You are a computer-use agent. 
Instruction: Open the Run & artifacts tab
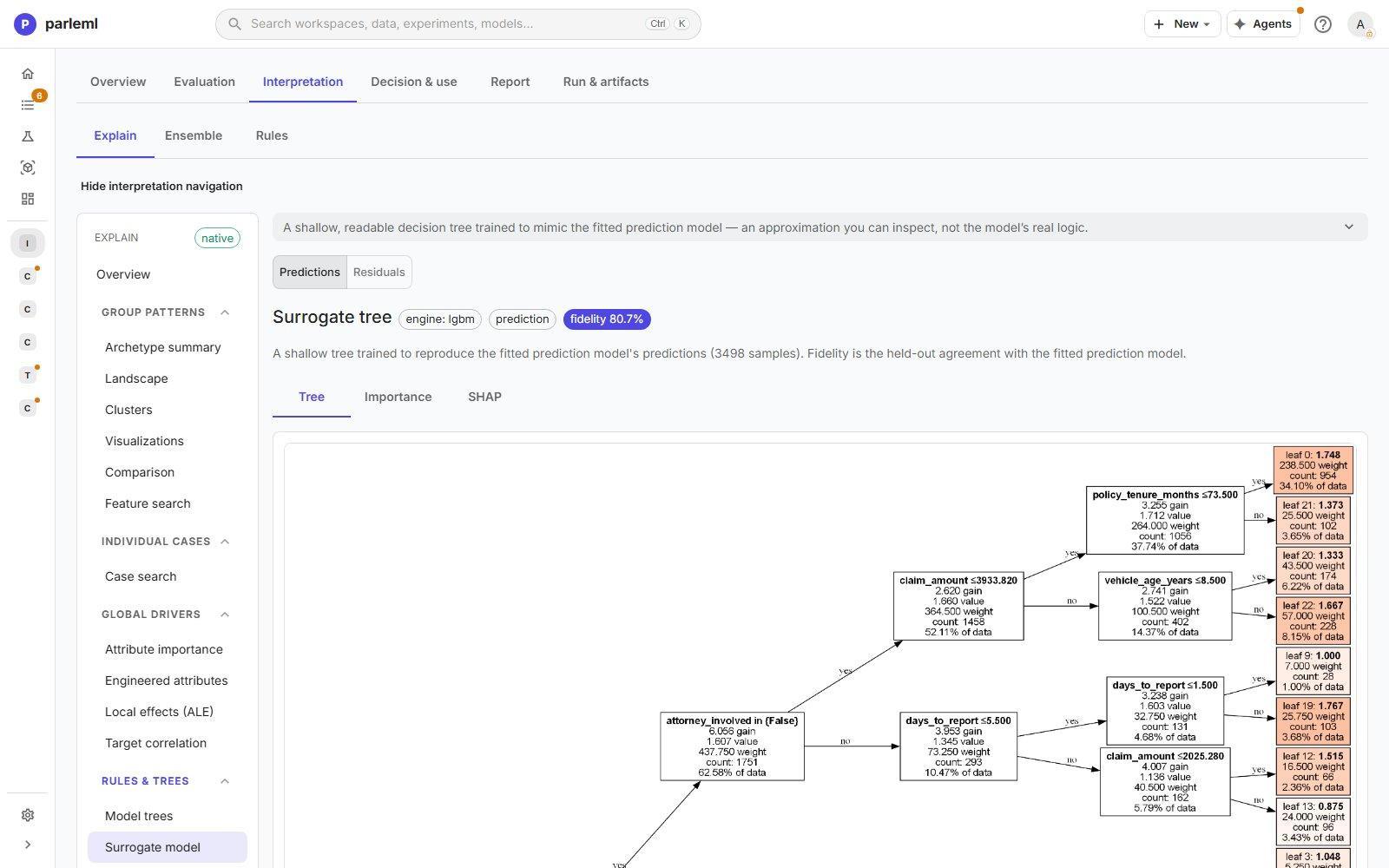(x=606, y=82)
